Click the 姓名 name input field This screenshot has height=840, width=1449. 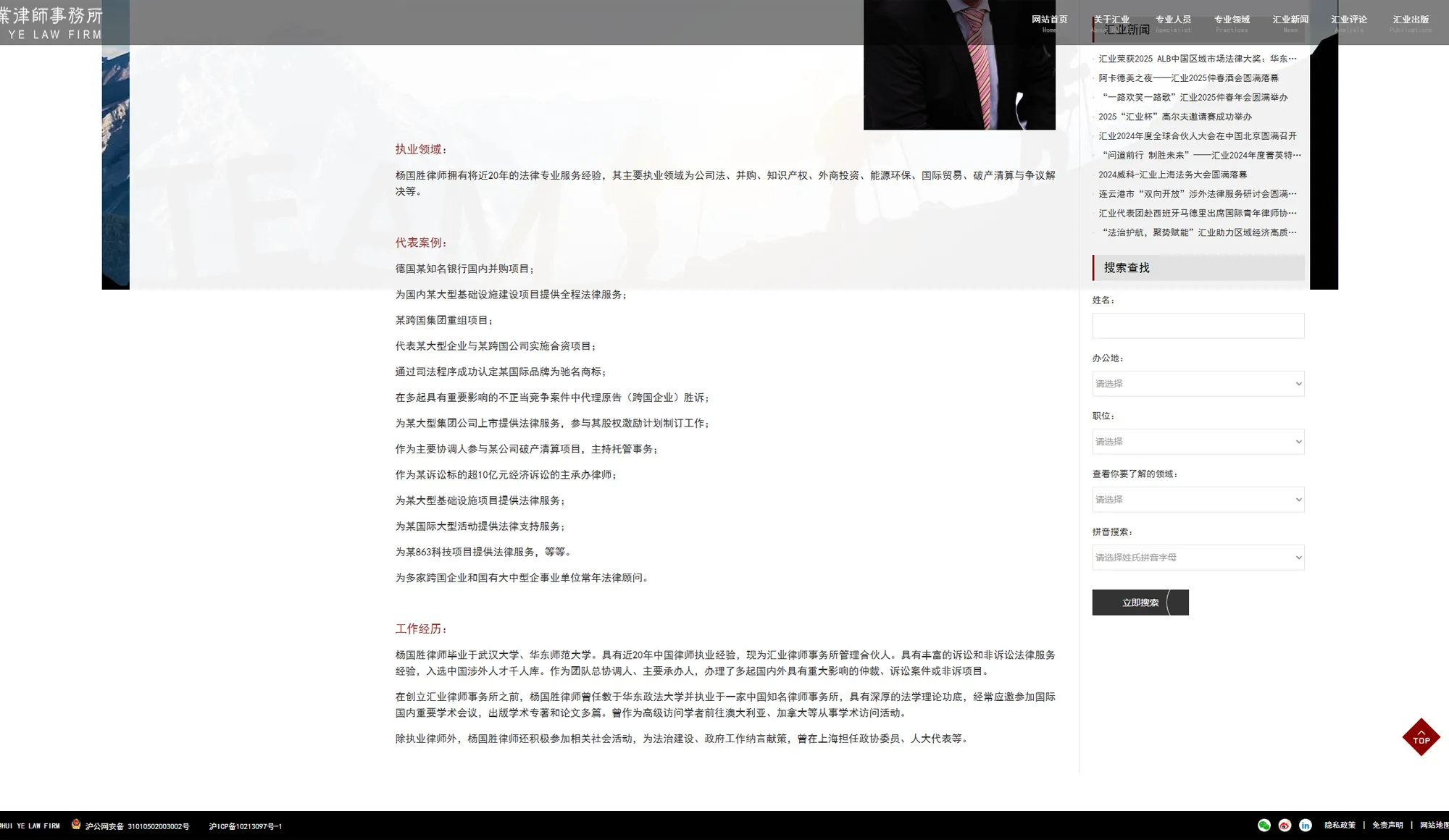pyautogui.click(x=1198, y=326)
